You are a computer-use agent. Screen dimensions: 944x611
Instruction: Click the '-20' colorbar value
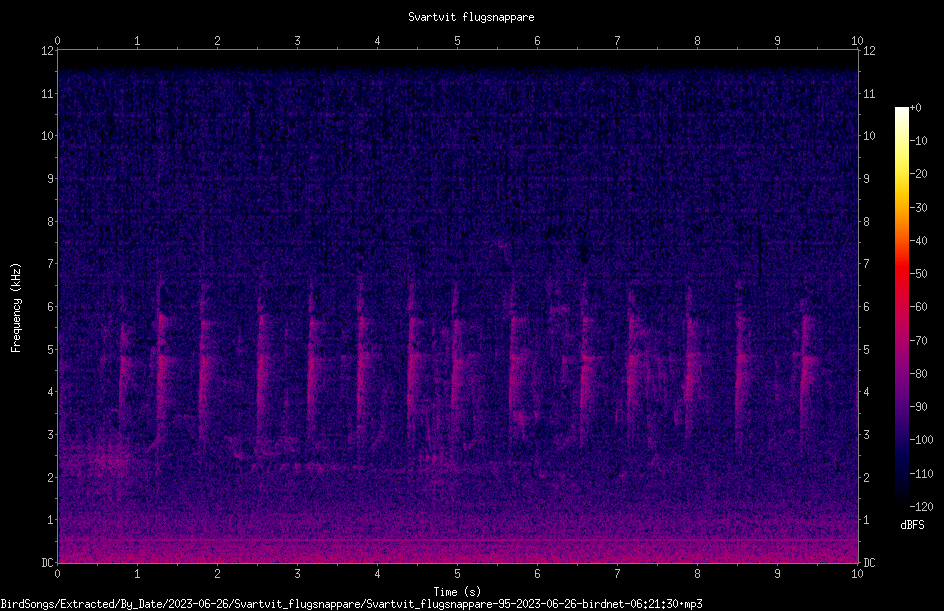pyautogui.click(x=918, y=174)
